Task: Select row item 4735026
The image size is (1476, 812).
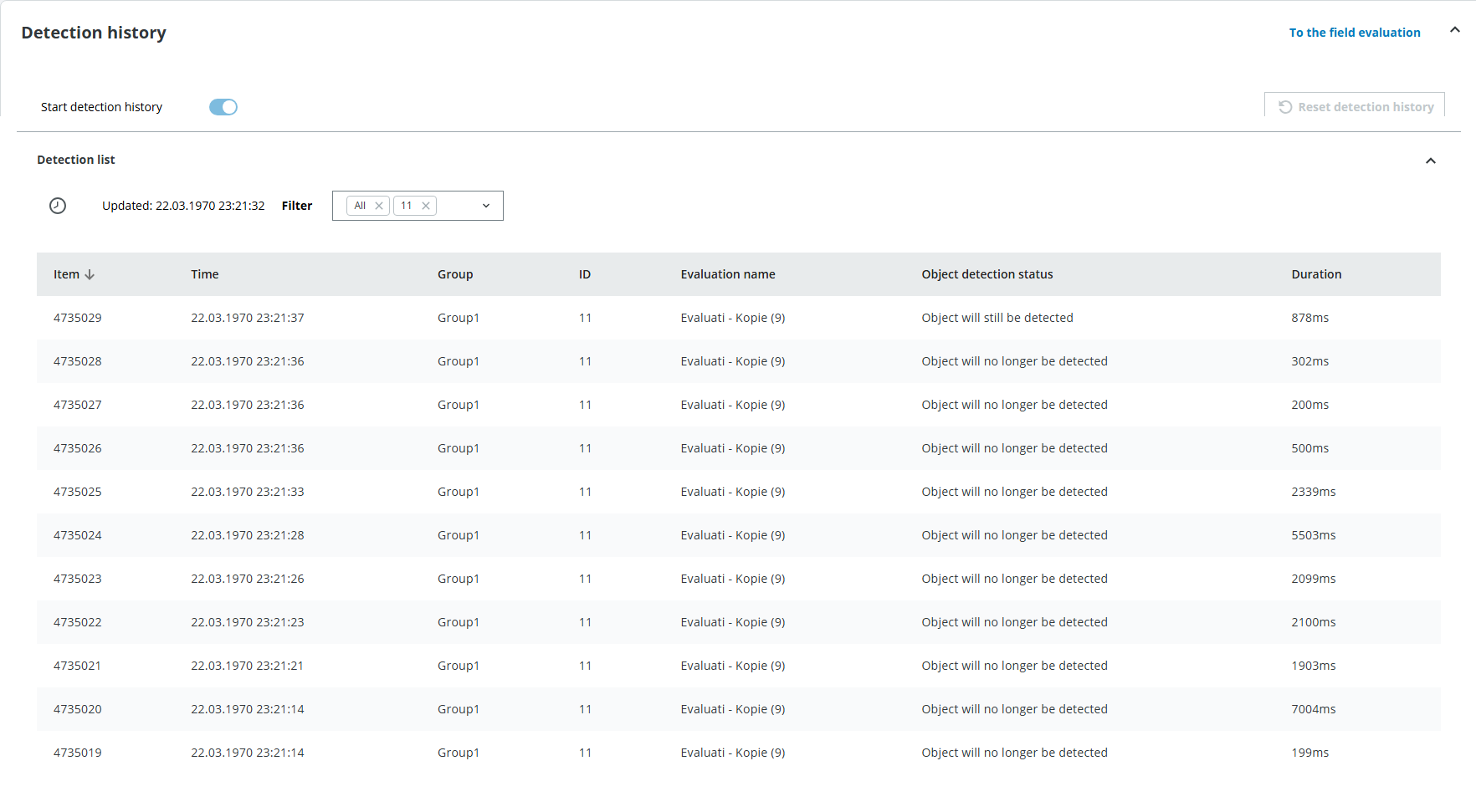Action: click(739, 448)
